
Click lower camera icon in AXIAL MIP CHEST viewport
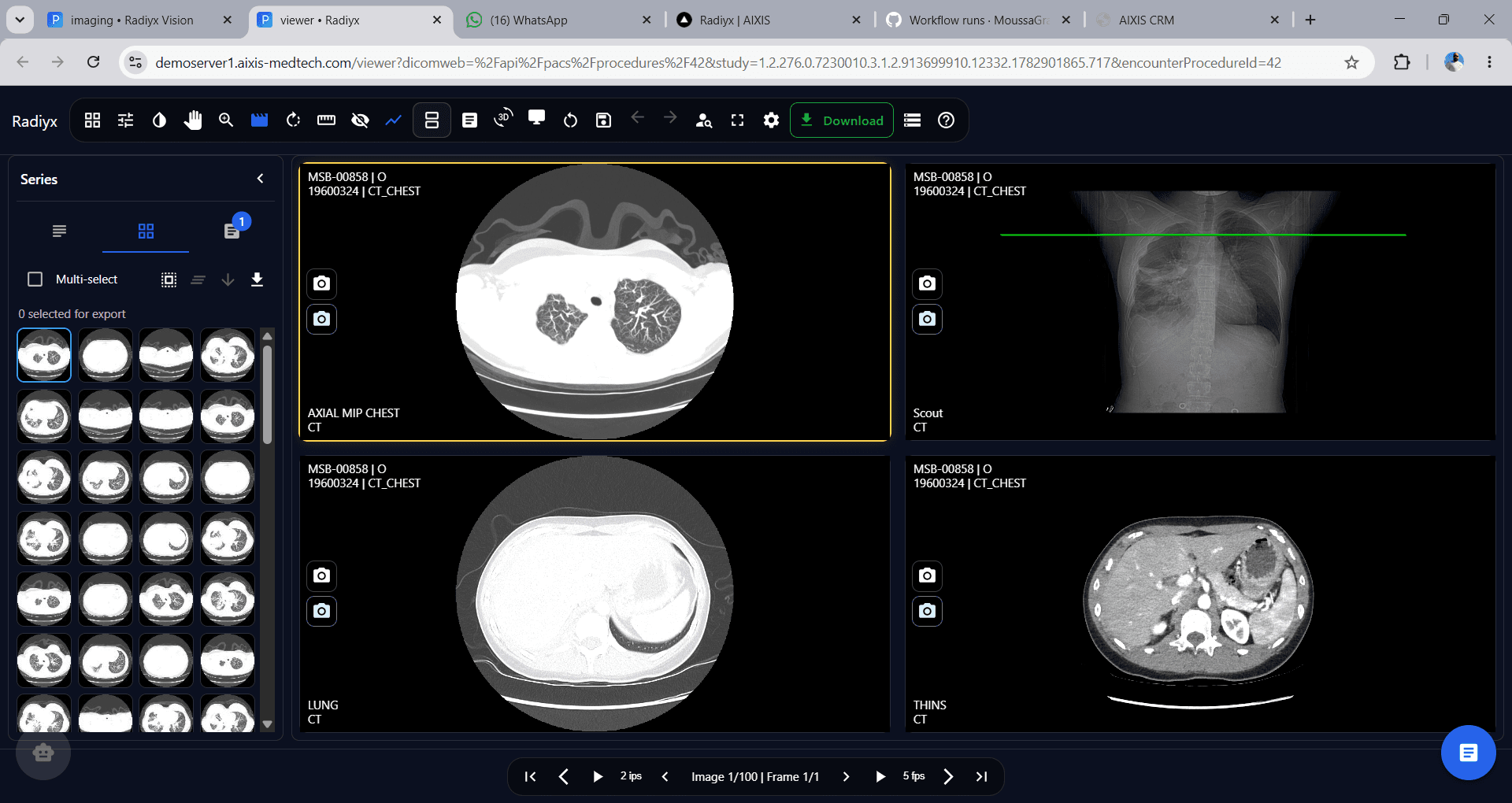(321, 319)
